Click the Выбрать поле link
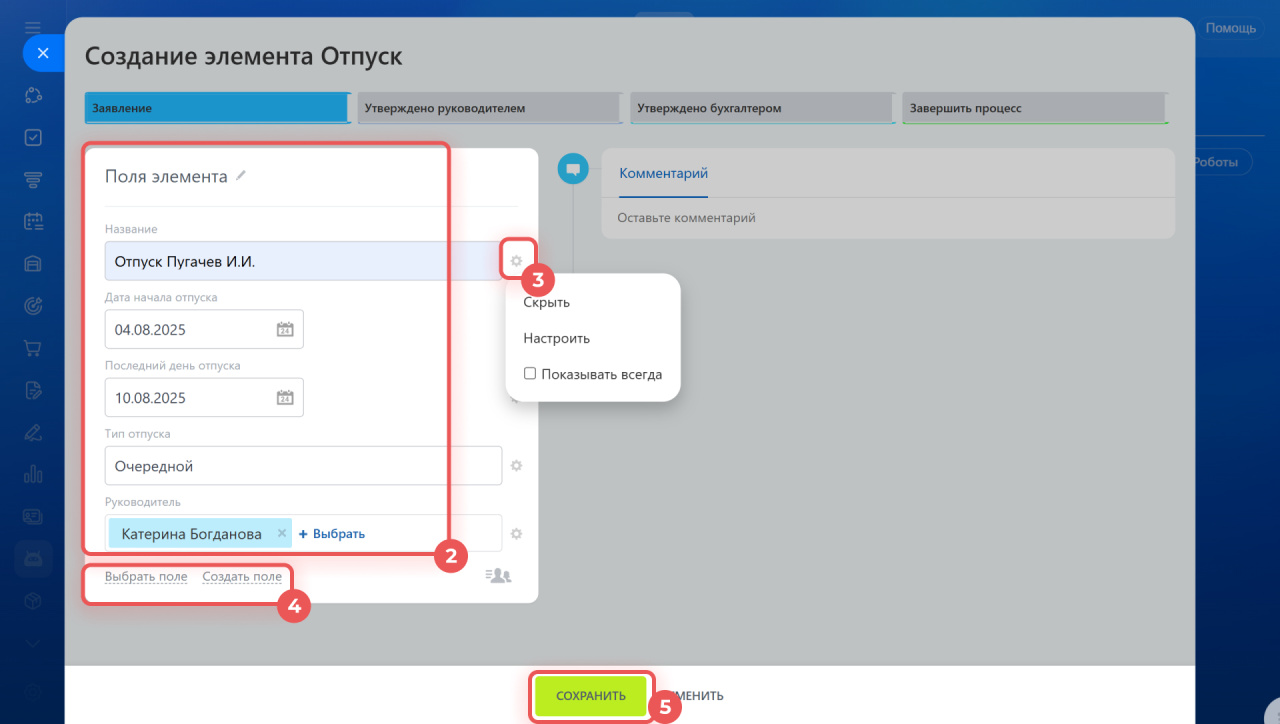 146,577
